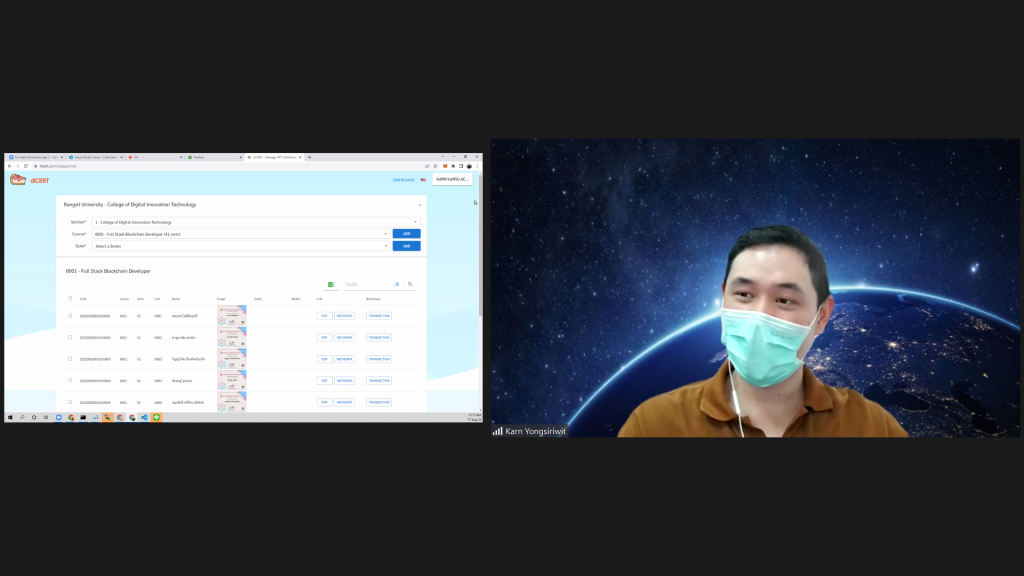Click the ADD button next to the Course dropdown
This screenshot has width=1024, height=576.
click(406, 234)
